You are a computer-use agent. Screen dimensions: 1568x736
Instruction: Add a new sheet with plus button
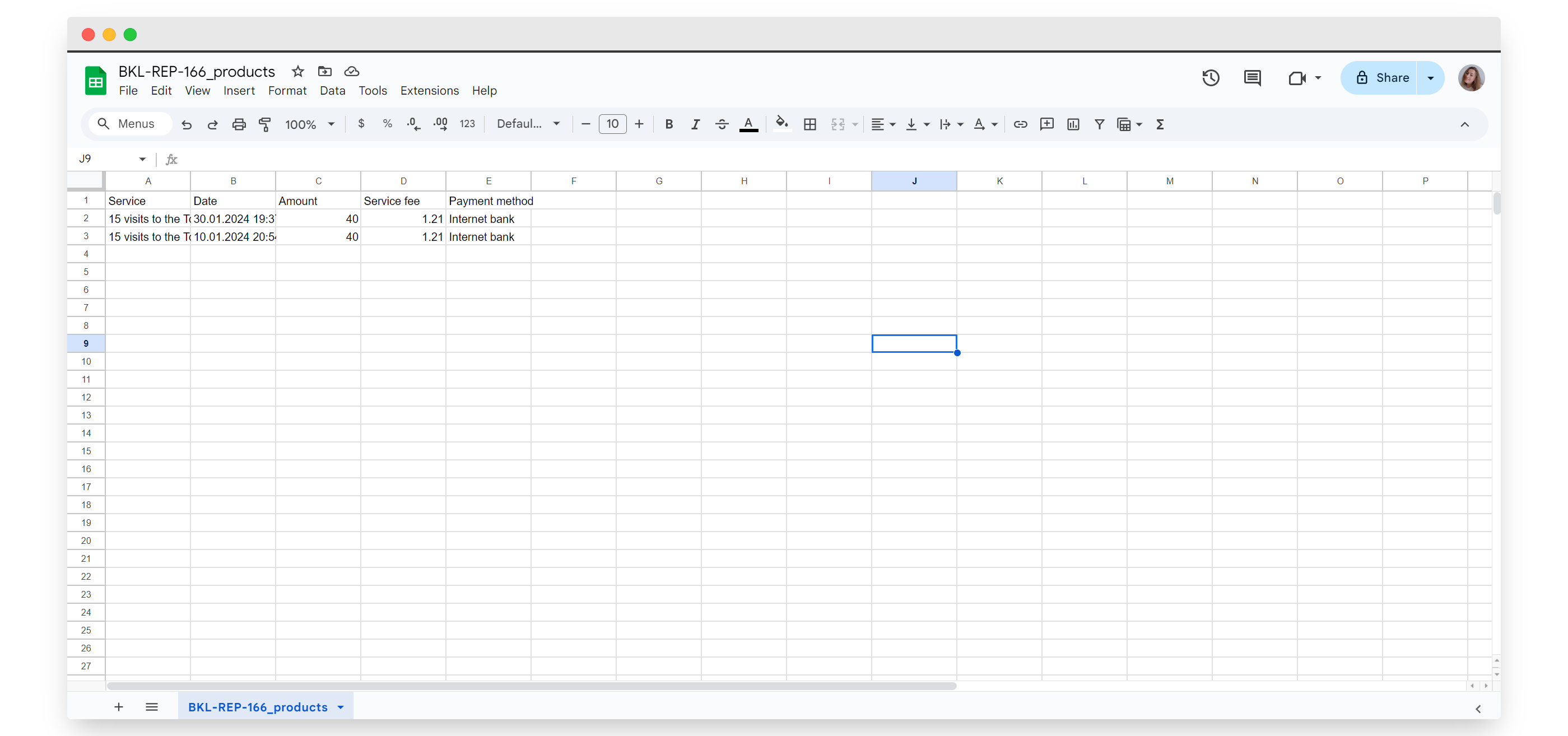coord(119,707)
